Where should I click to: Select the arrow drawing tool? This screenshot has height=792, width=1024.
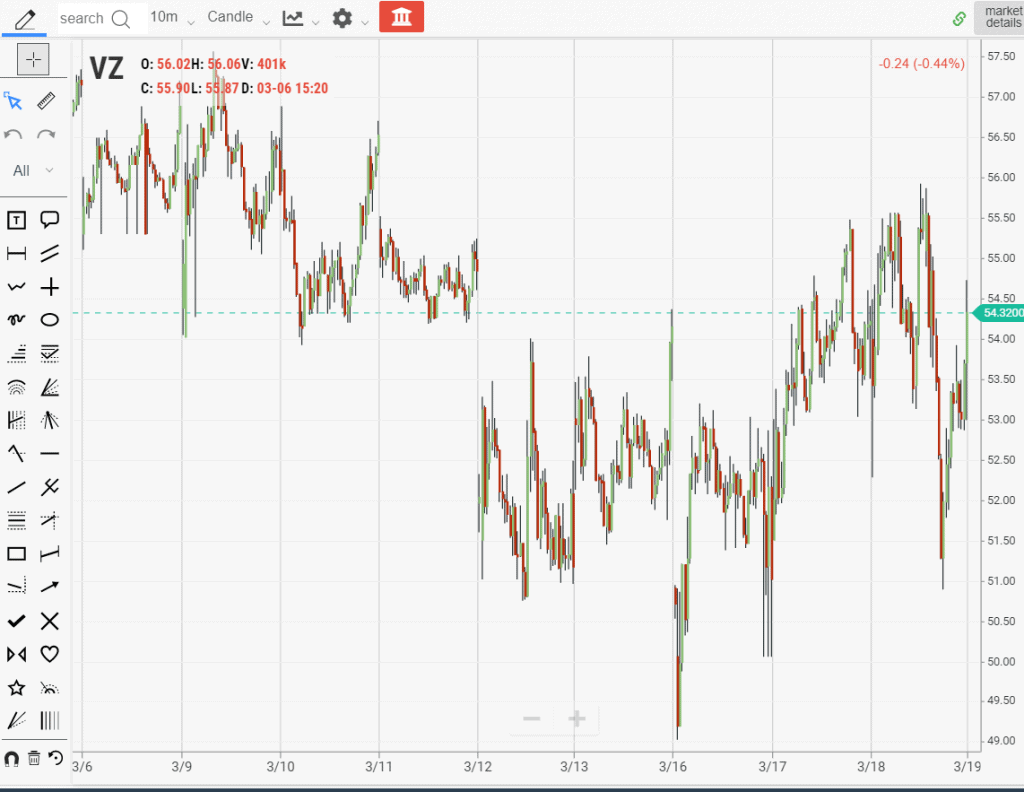coord(49,587)
